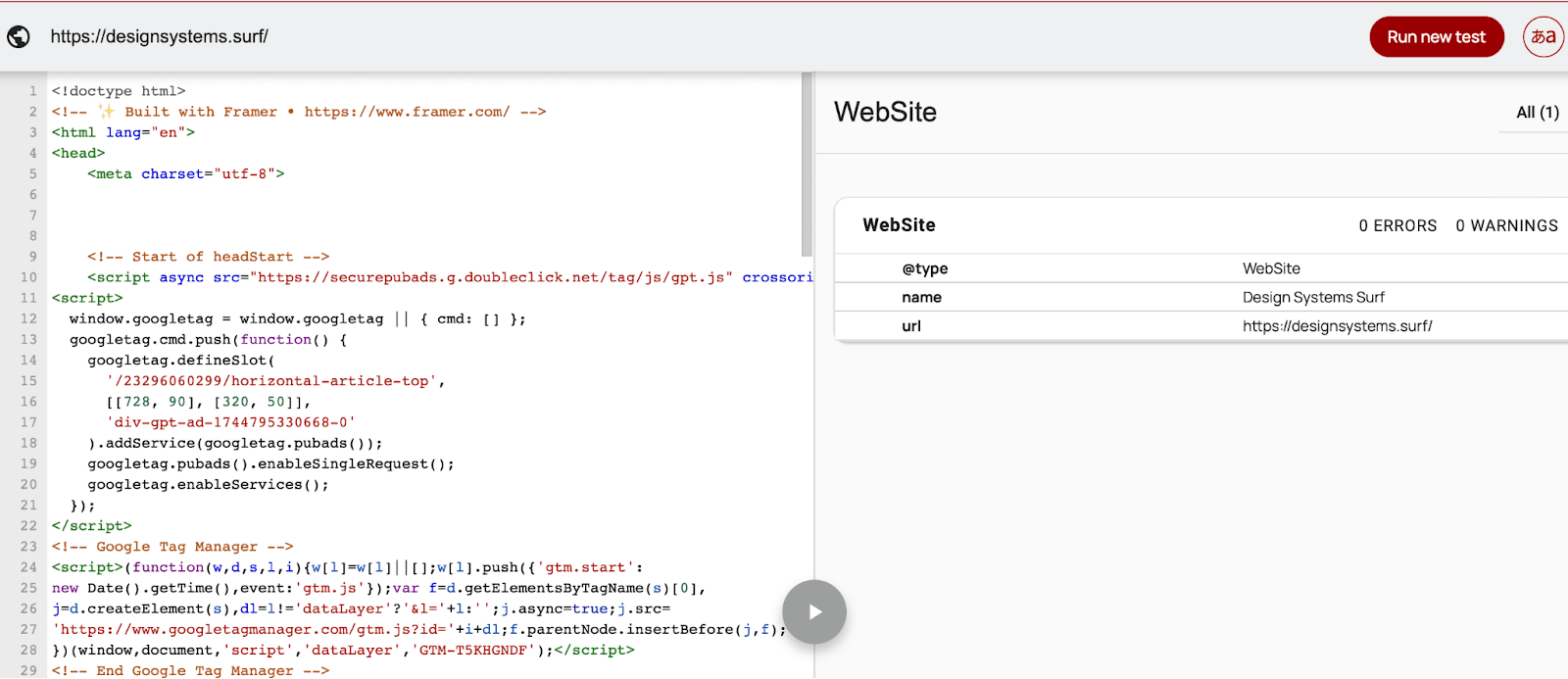Image resolution: width=1568 pixels, height=679 pixels.
Task: Click the meta charset="utf-8" line
Action: (186, 173)
